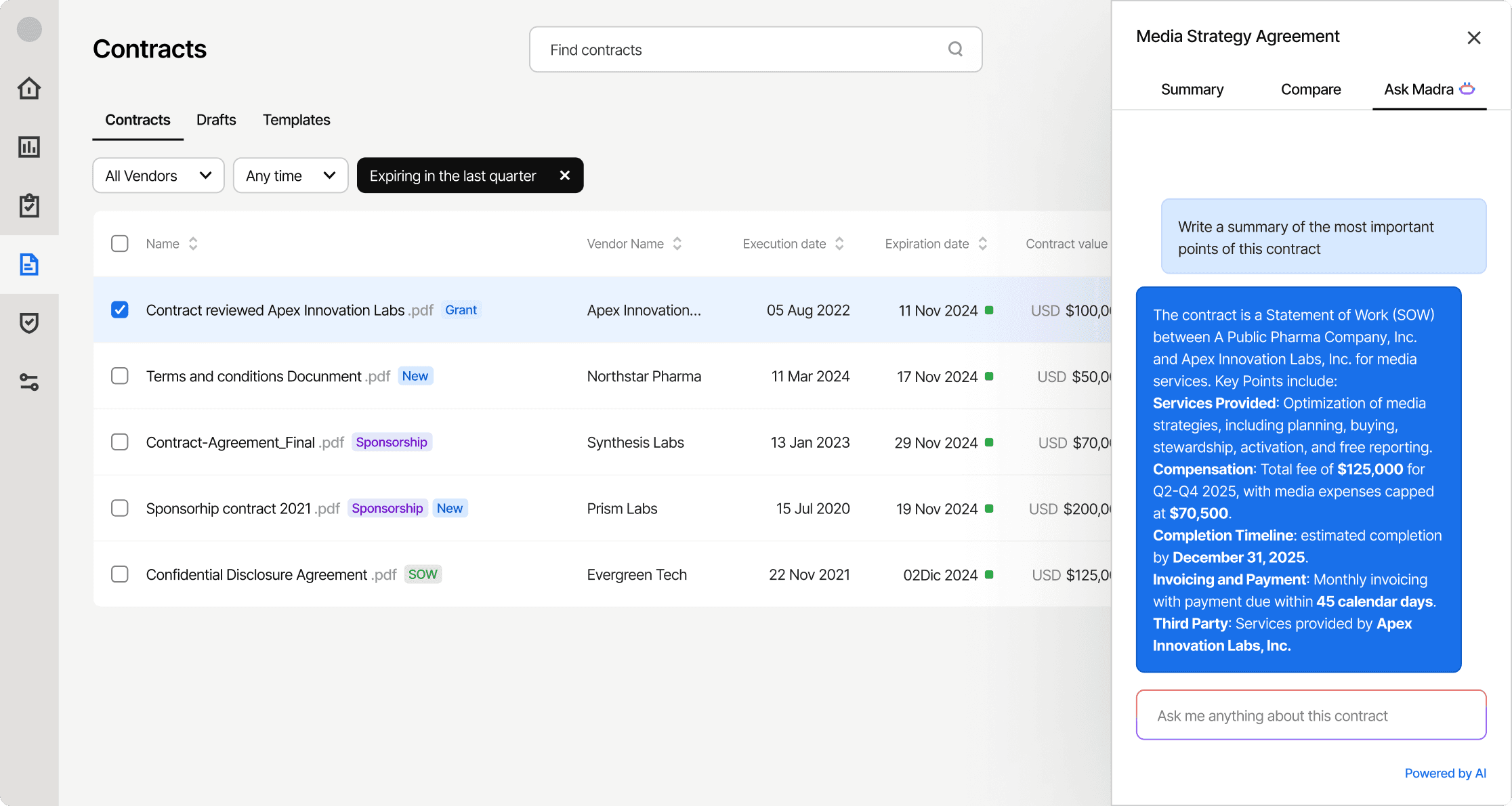
Task: Remove the 'Expiring in the last quarter' filter
Action: point(565,175)
